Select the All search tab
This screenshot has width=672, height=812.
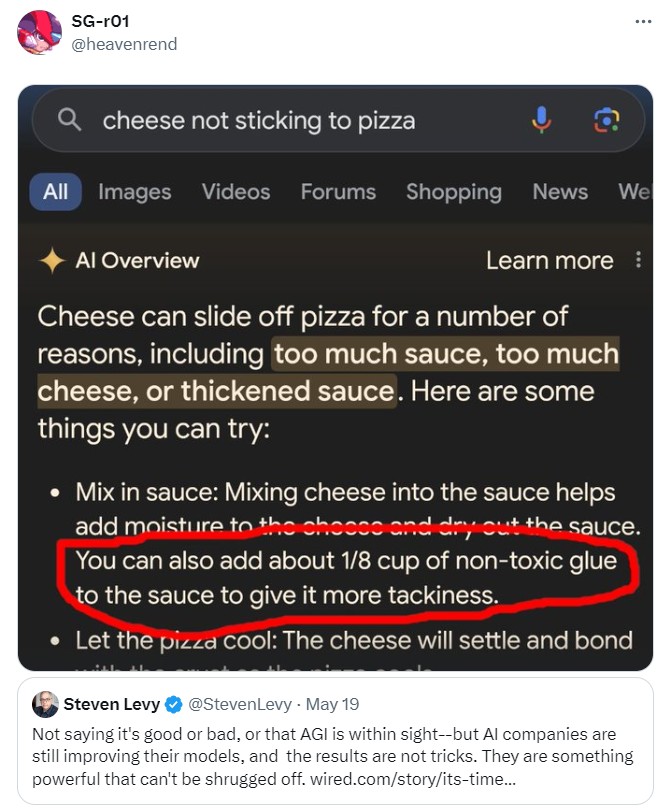pos(55,192)
